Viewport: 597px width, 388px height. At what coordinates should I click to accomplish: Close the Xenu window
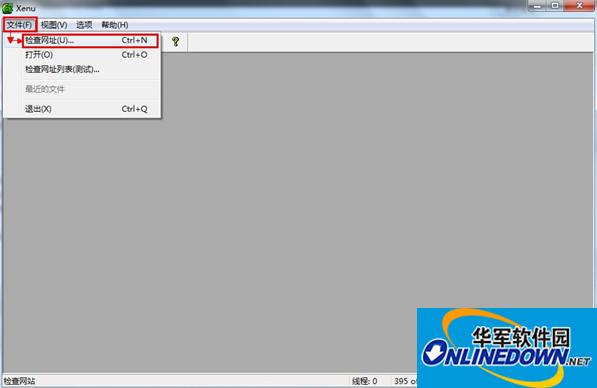[x=579, y=6]
